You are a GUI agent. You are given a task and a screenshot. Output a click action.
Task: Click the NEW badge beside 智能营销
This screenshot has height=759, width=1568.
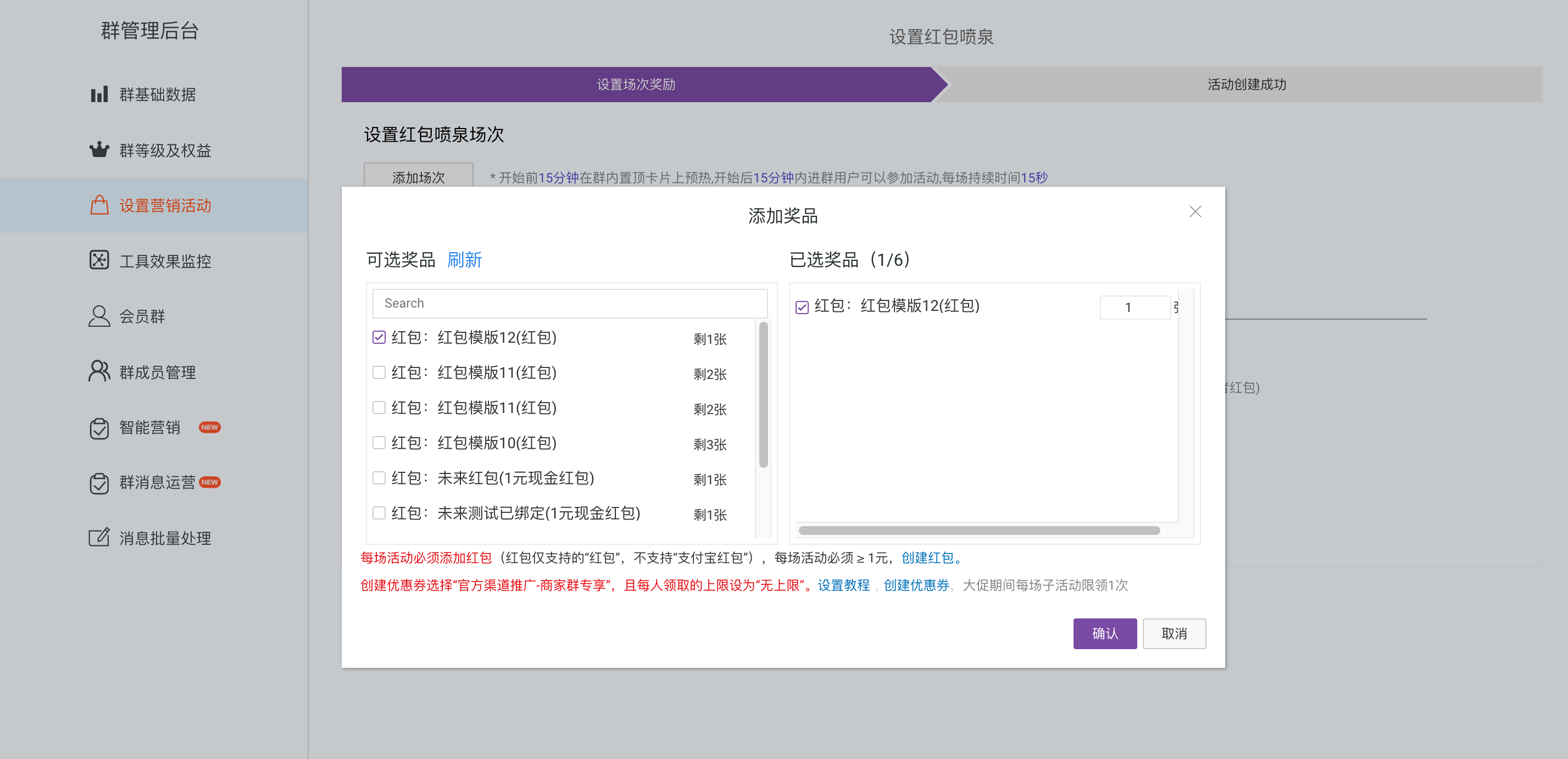[x=209, y=427]
